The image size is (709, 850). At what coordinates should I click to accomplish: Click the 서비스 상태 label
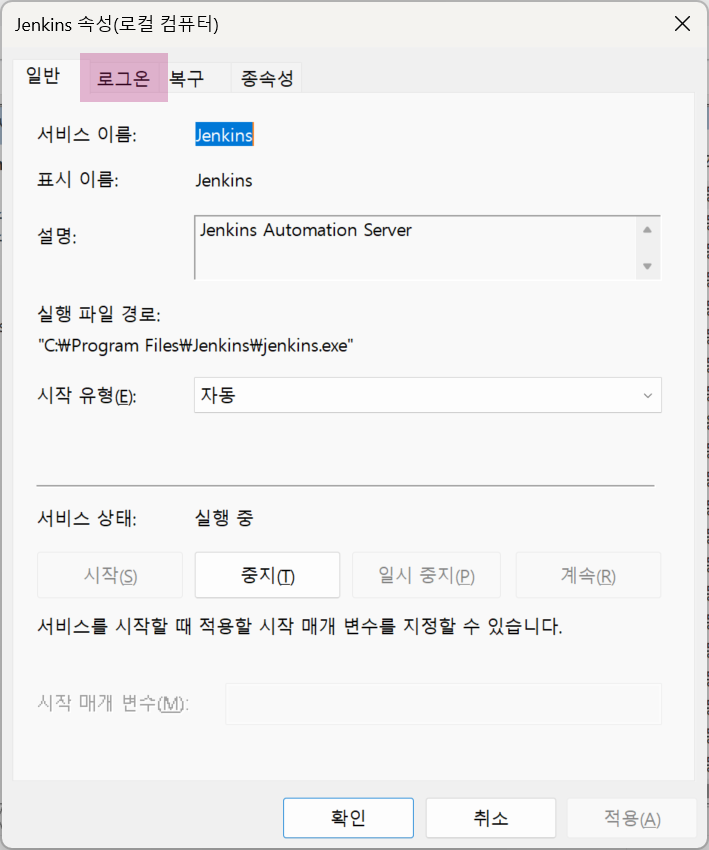(87, 518)
